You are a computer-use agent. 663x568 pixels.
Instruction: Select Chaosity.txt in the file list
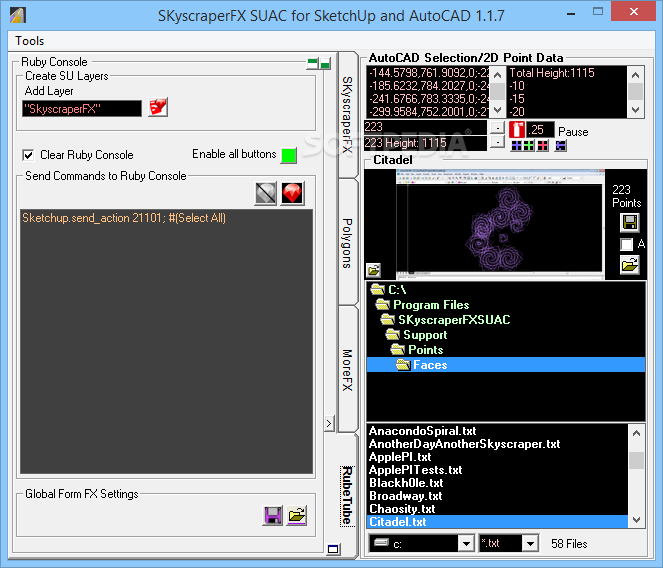coord(498,509)
